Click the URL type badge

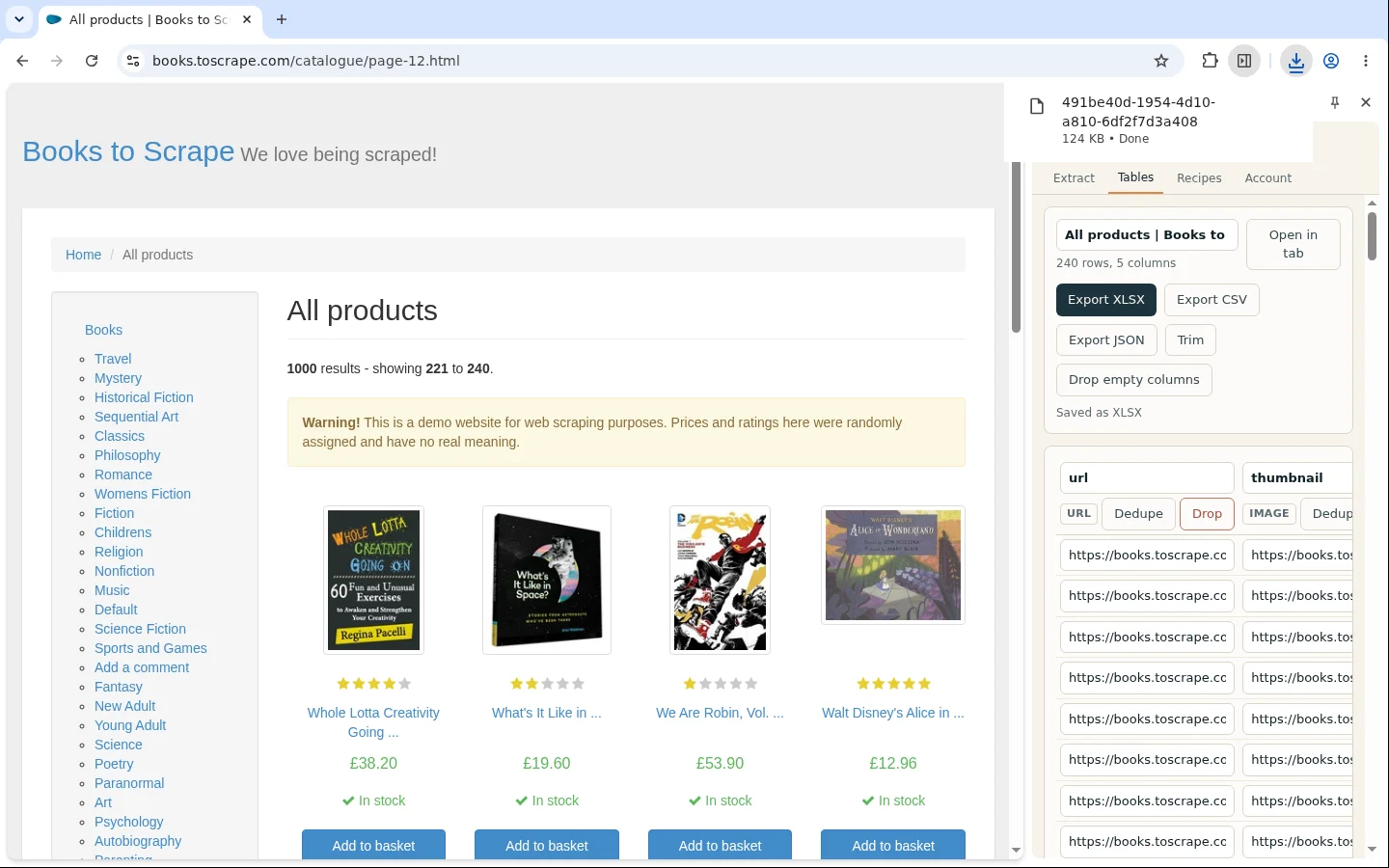pos(1078,514)
